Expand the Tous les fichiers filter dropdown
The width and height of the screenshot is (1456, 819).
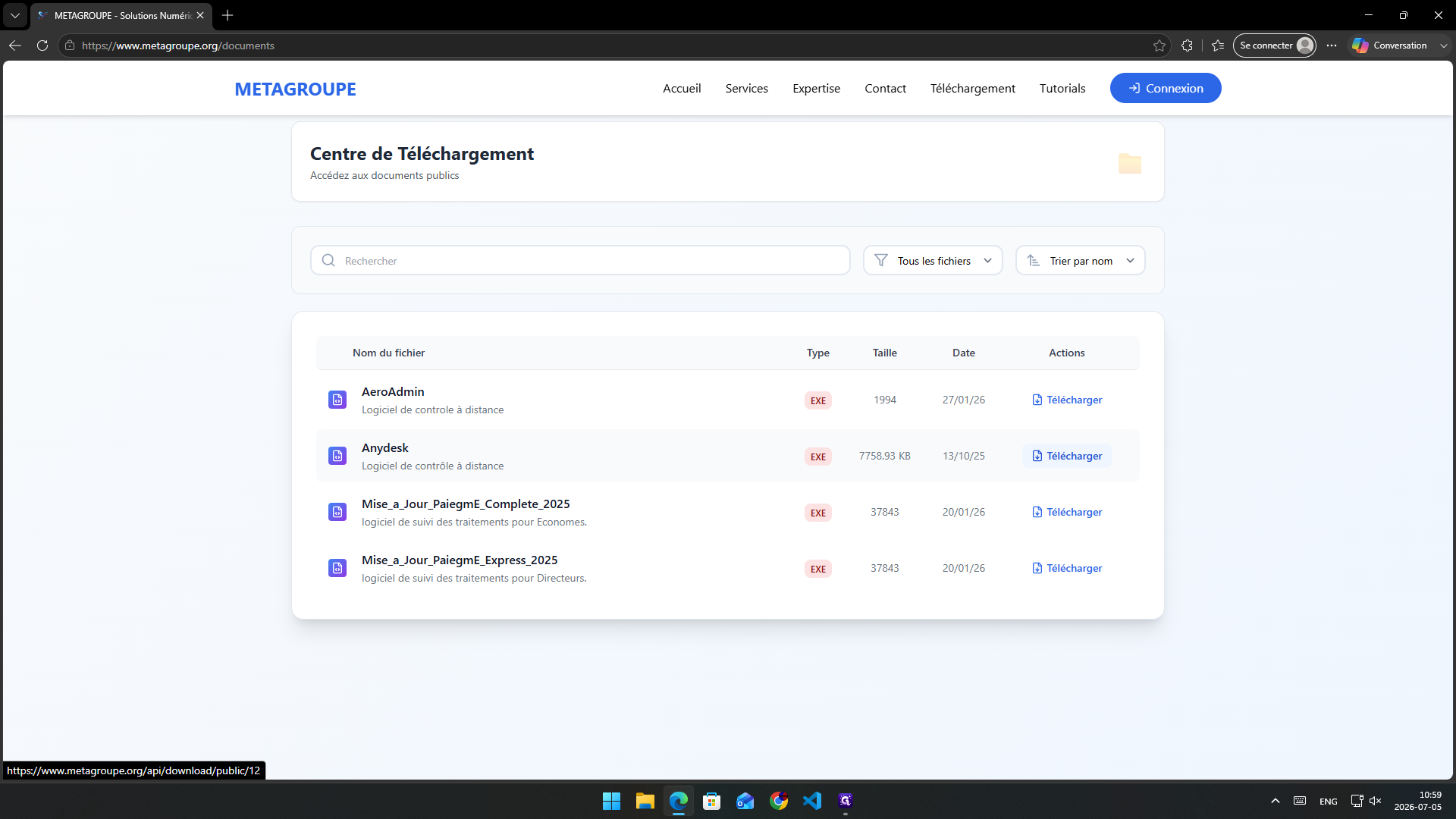933,260
